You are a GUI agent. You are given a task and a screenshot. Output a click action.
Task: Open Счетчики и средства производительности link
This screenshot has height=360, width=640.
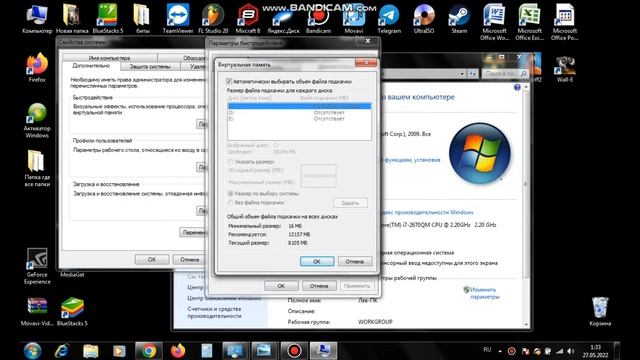(x=214, y=312)
